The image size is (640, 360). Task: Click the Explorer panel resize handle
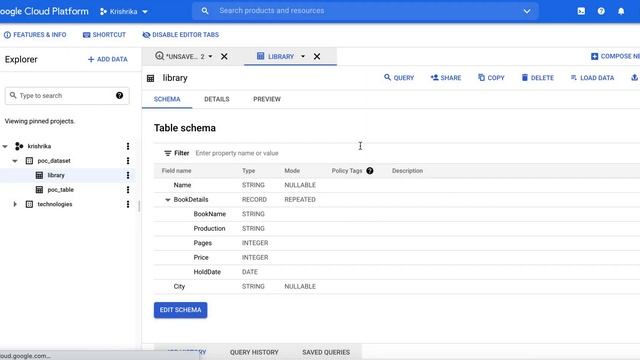click(x=139, y=206)
